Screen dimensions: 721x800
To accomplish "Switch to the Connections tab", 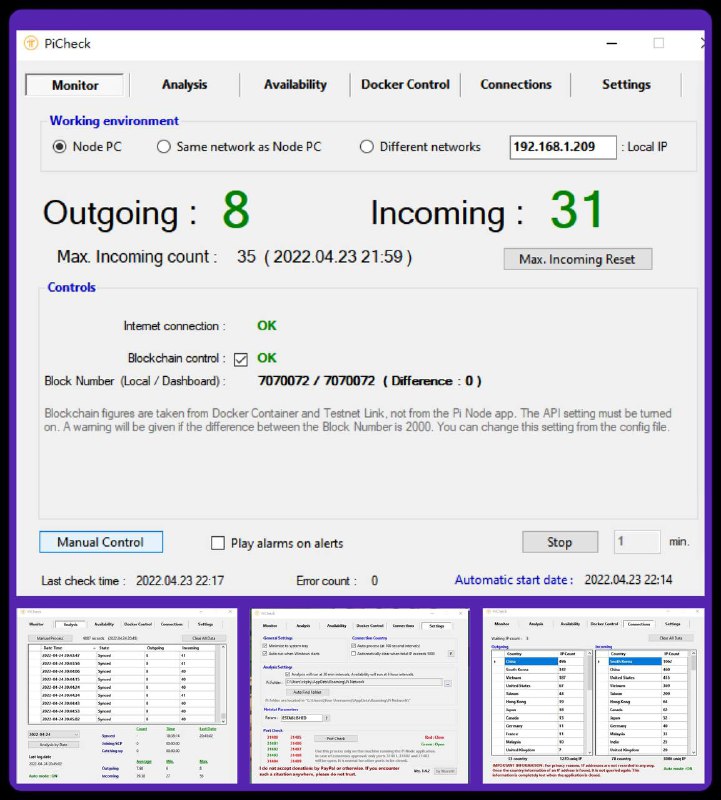I will pyautogui.click(x=515, y=85).
